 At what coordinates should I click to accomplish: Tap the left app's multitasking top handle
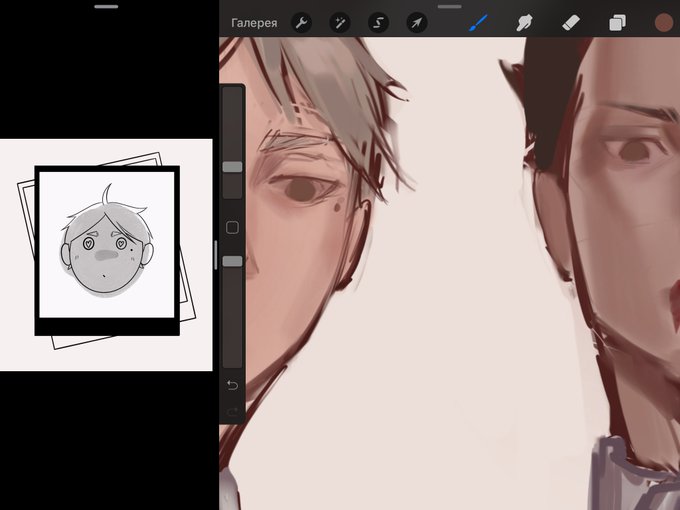point(106,7)
